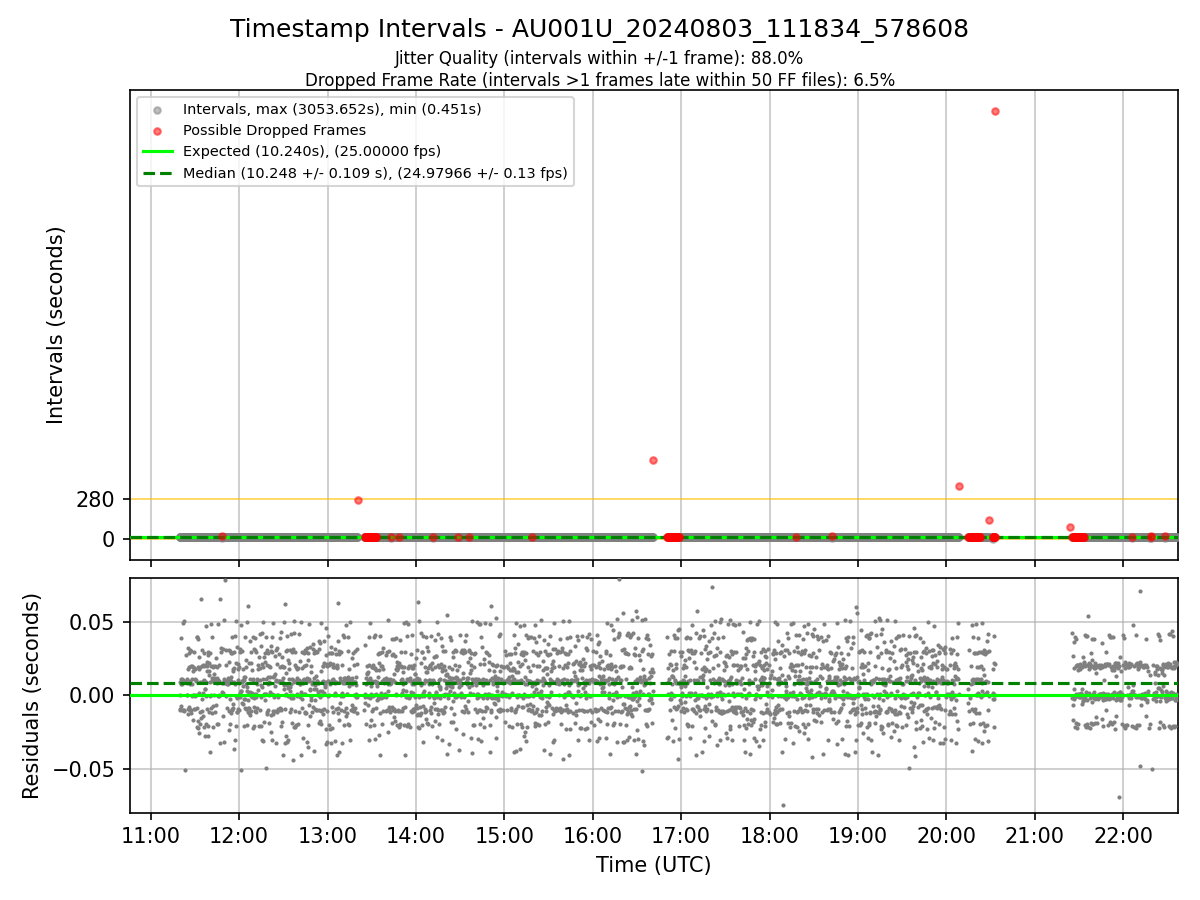Click the 'Residuals (seconds)' y-axis label
Image resolution: width=1200 pixels, height=900 pixels.
point(32,696)
